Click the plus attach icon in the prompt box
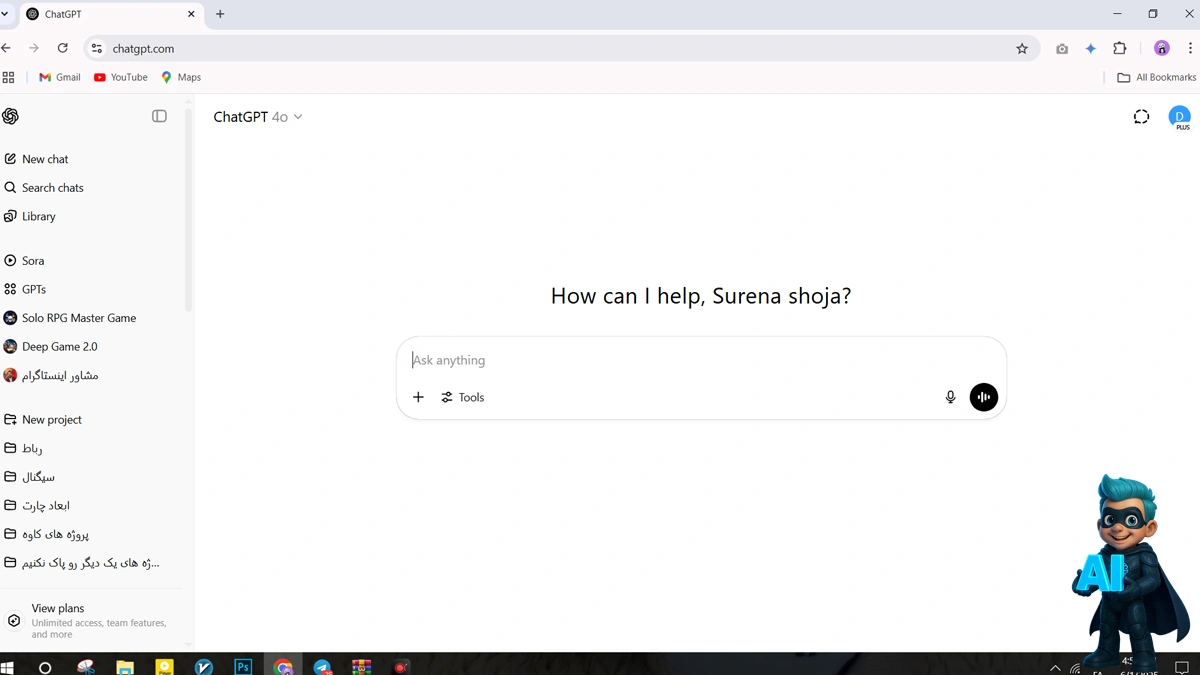1200x675 pixels. tap(418, 397)
